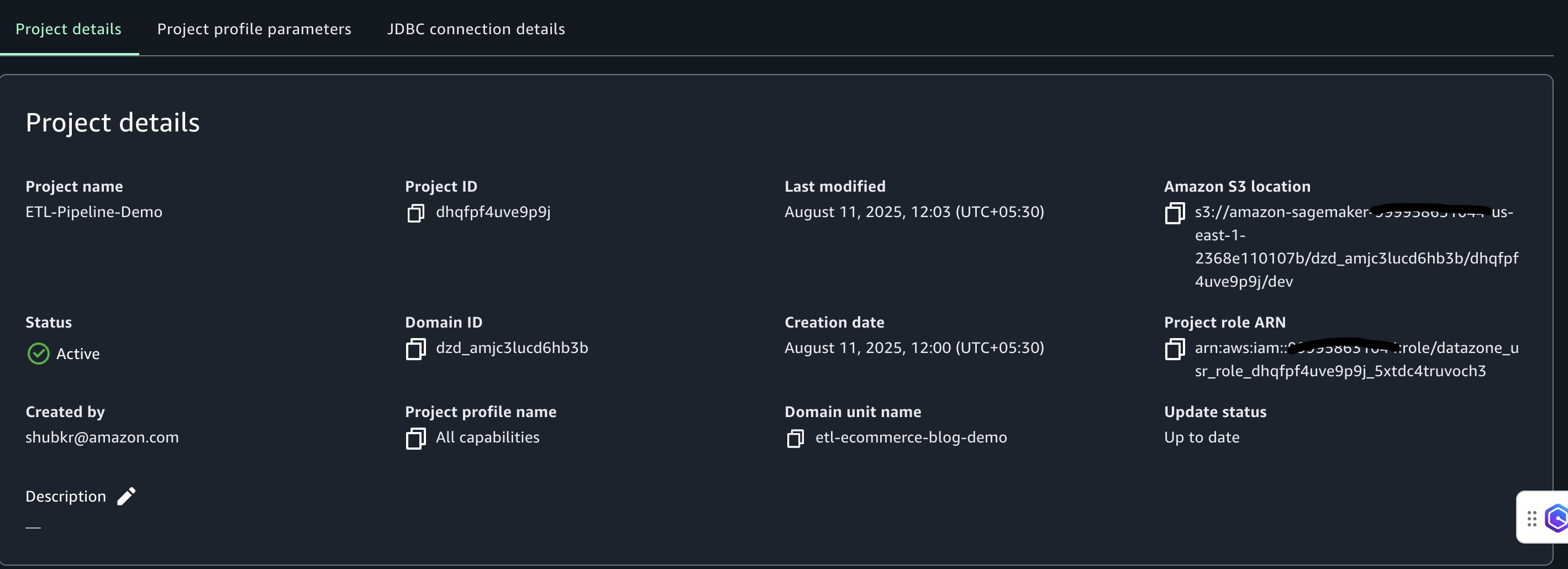Screen dimensions: 1568x569
Task: Click the dzd_amjc3lucd6hb3b domain ID text
Action: [512, 347]
